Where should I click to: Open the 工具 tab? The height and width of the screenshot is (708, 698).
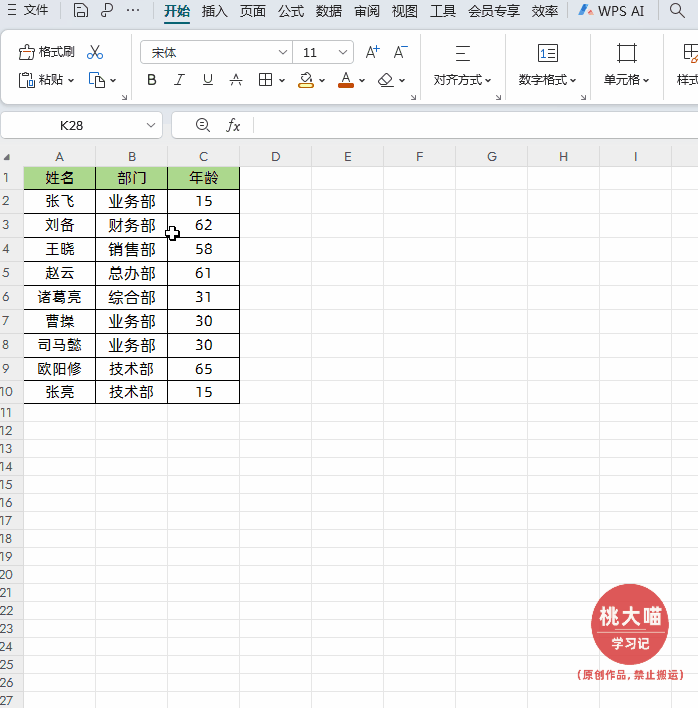(443, 11)
